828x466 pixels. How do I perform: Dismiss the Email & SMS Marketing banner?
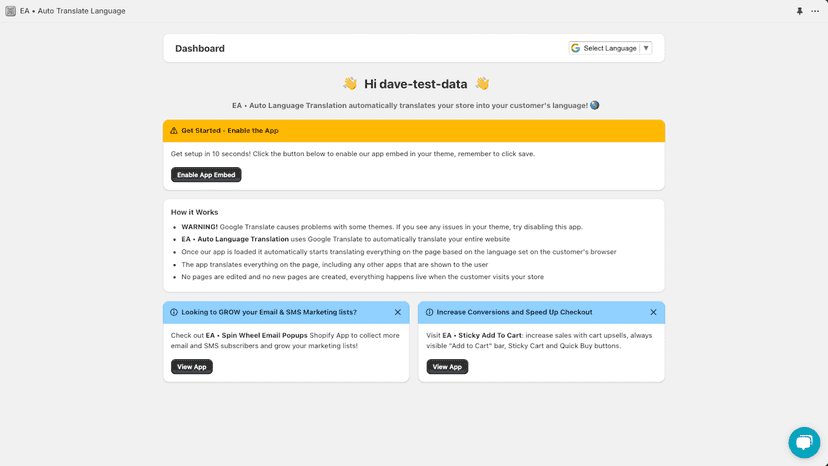click(x=398, y=312)
